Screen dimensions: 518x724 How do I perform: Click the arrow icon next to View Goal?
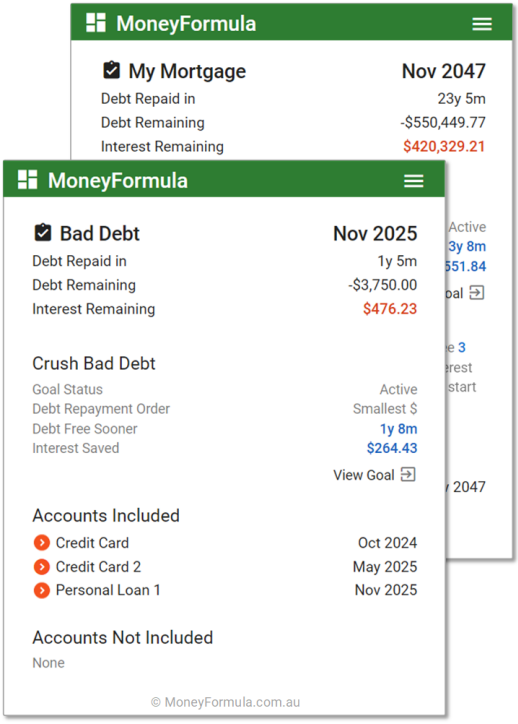point(408,474)
